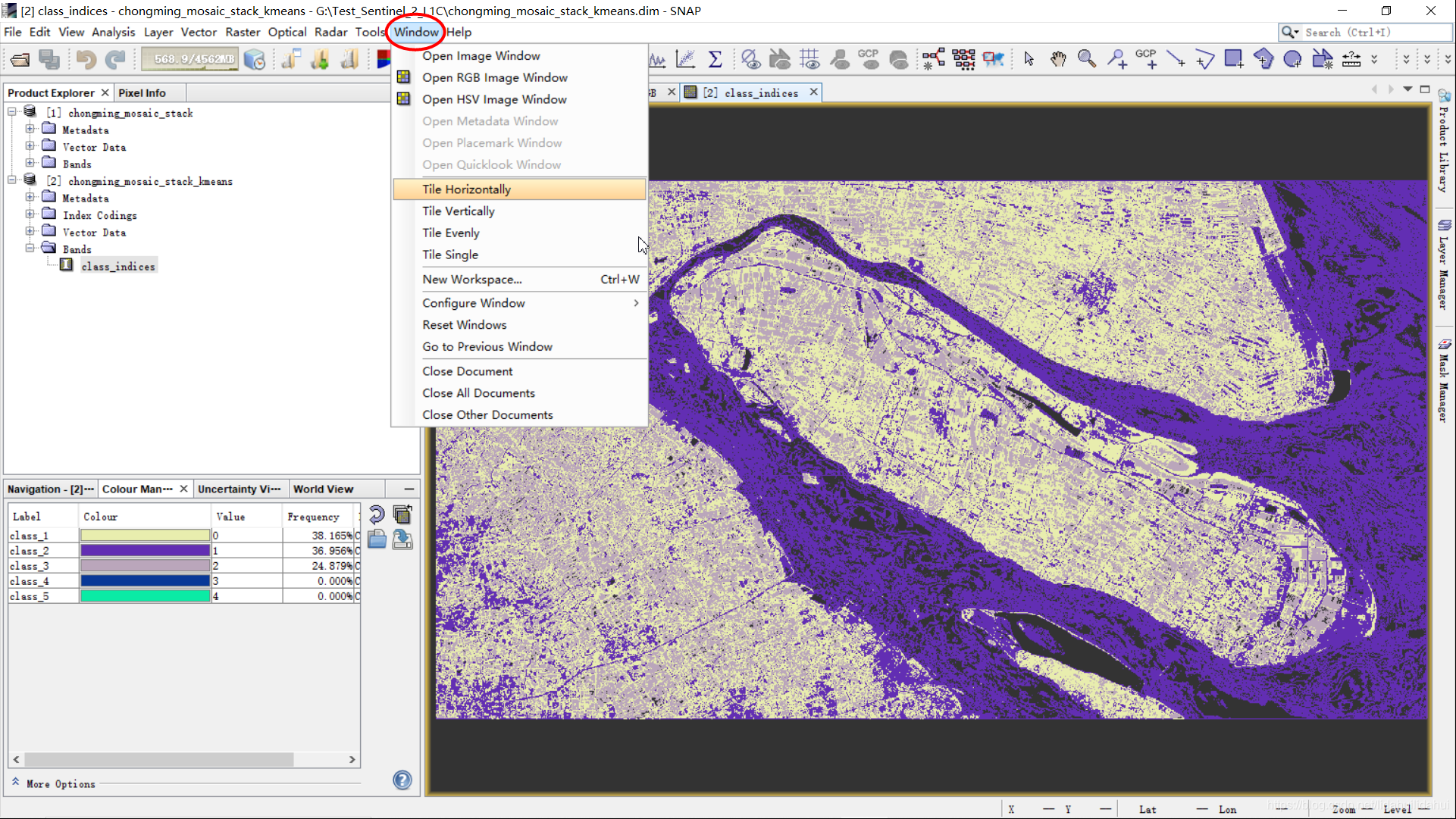
Task: Click the Colour Manipulation help question icon
Action: 402,780
